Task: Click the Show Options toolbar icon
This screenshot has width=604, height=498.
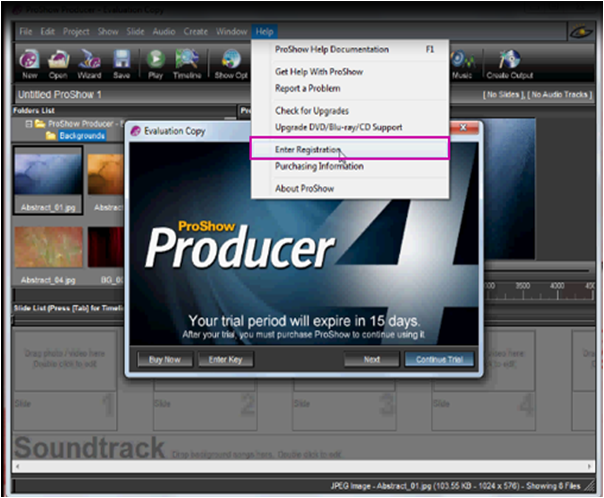Action: click(x=231, y=64)
